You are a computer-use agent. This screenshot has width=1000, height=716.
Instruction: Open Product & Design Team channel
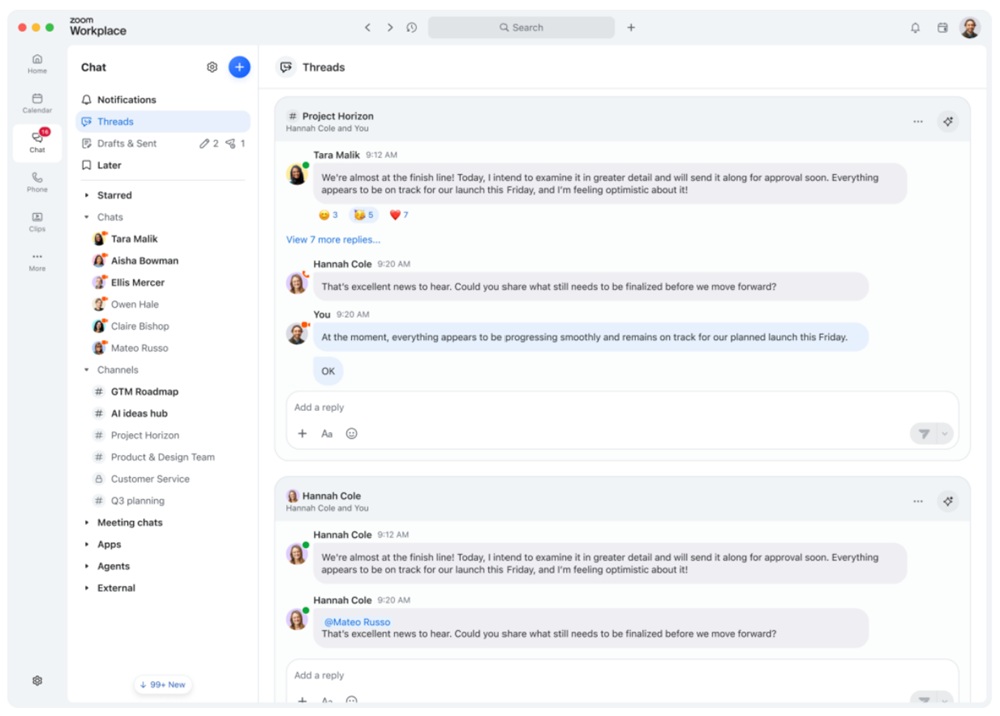click(163, 457)
